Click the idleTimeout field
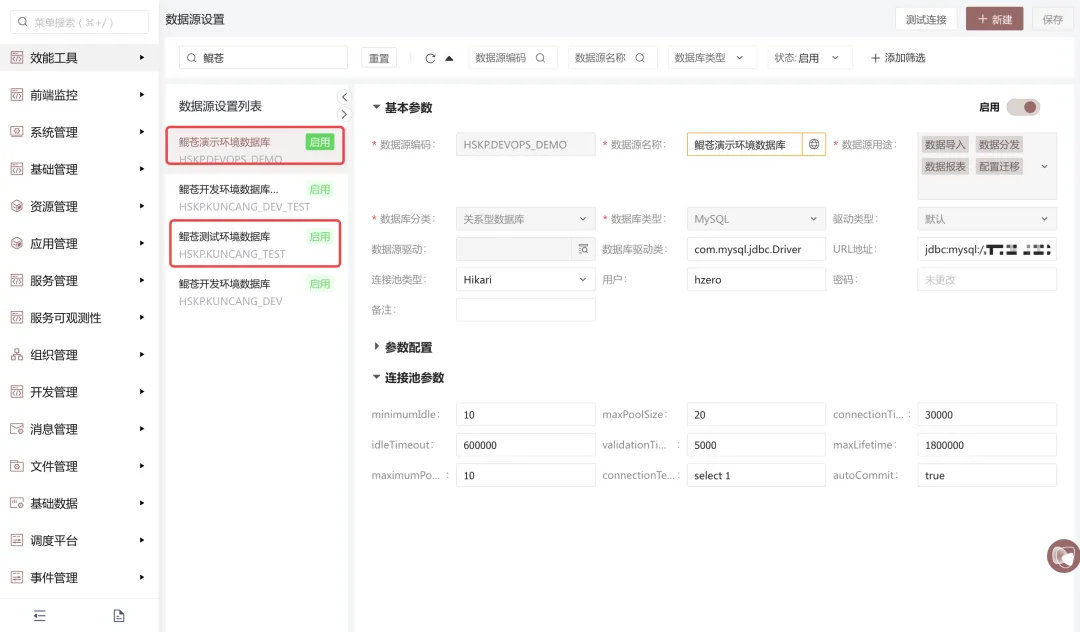Viewport: 1080px width, 632px height. 526,445
